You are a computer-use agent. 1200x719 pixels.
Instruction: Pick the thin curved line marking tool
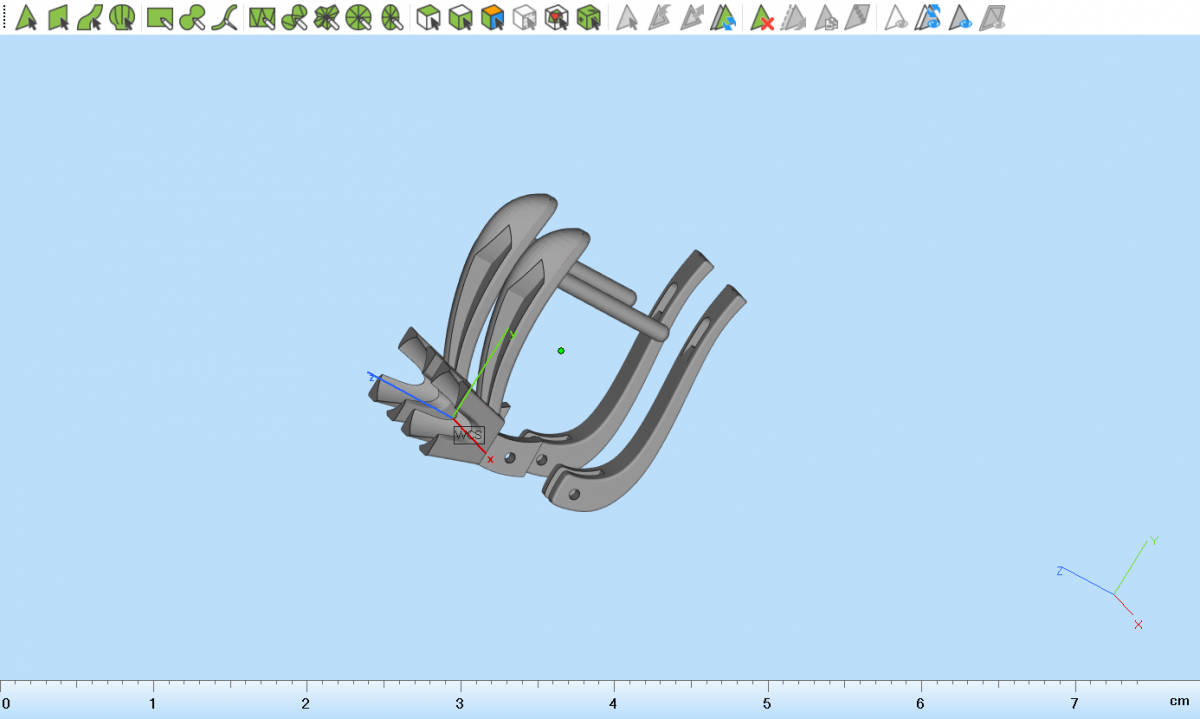[x=224, y=17]
